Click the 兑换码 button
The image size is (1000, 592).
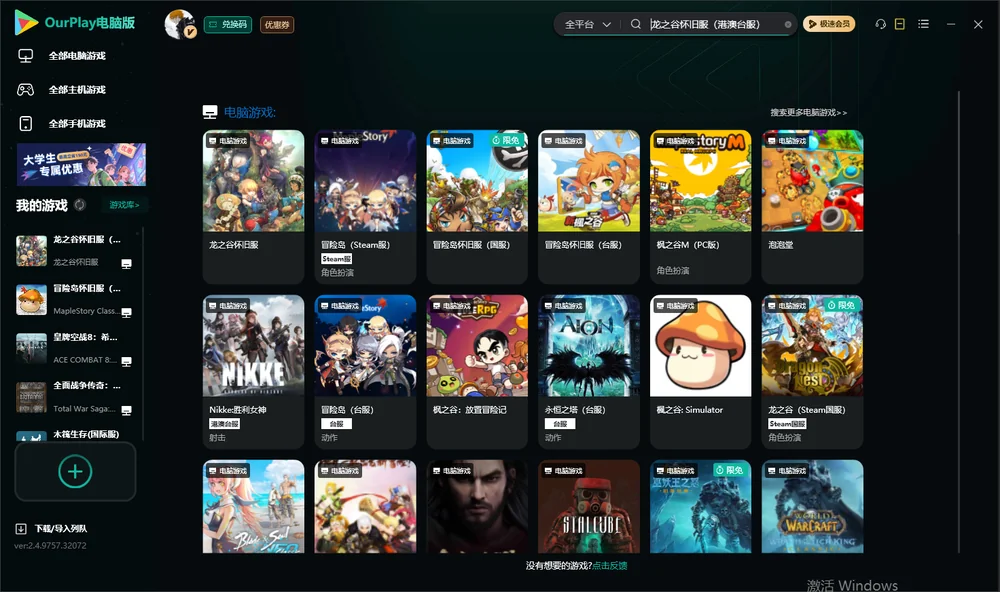[228, 25]
